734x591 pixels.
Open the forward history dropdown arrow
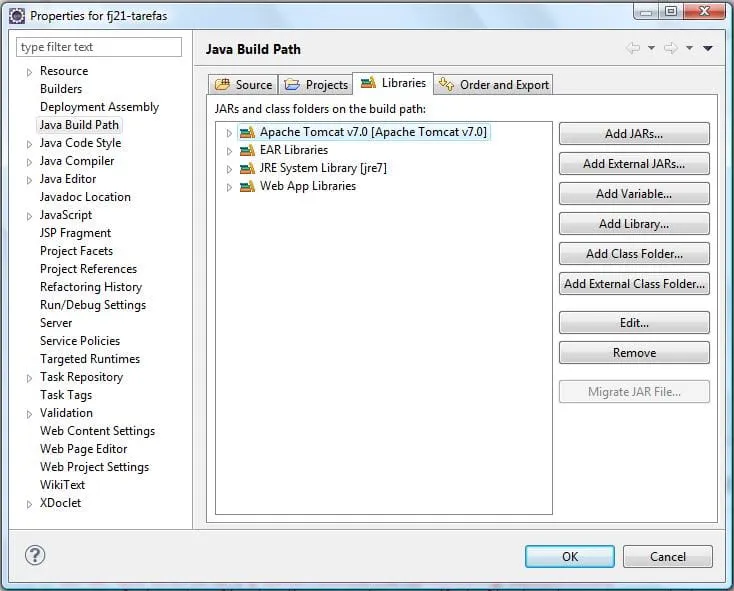(x=689, y=48)
